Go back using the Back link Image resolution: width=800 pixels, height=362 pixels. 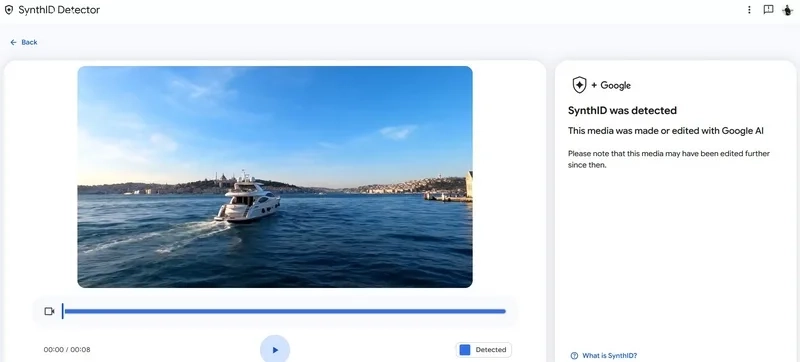(x=23, y=42)
